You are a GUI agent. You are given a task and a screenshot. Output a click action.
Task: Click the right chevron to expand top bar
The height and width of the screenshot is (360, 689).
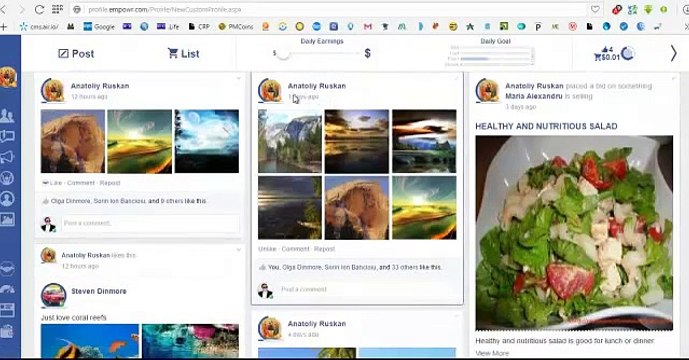(673, 54)
